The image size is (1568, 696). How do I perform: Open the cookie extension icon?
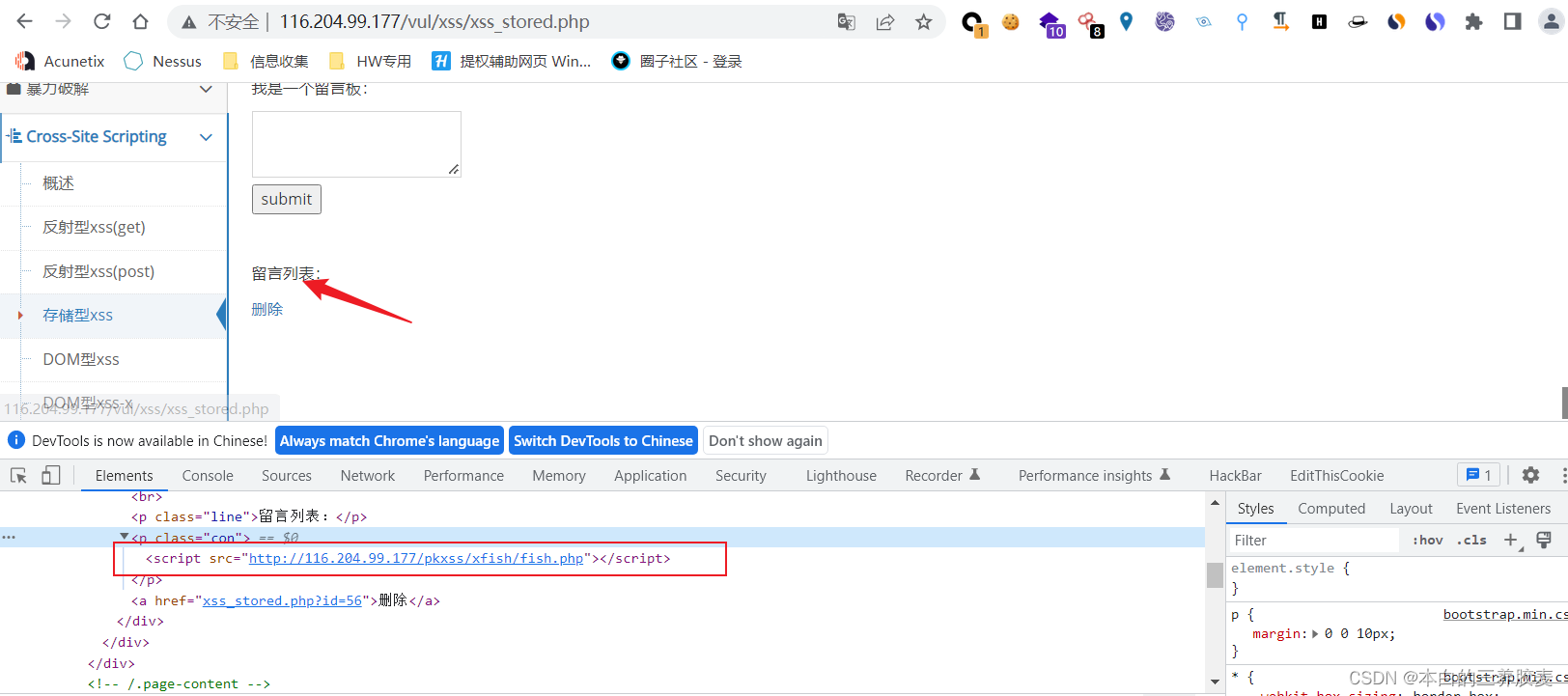[x=1011, y=21]
